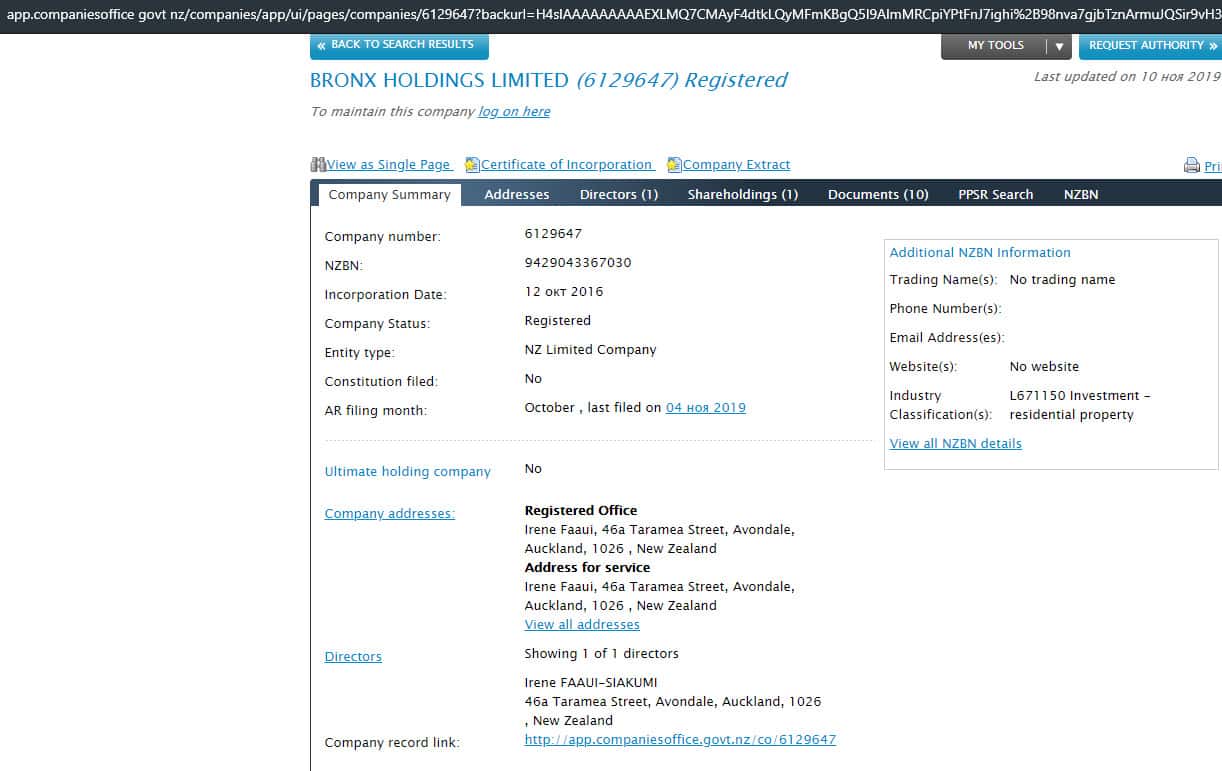1222x771 pixels.
Task: Open the Directors section link
Action: coord(353,656)
